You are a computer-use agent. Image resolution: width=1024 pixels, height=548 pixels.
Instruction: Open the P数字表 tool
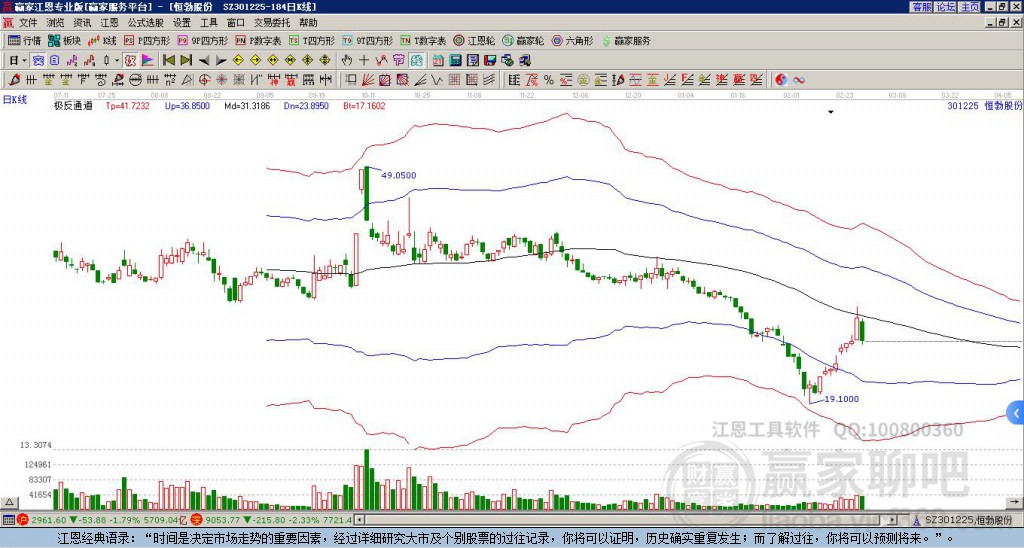[x=258, y=40]
